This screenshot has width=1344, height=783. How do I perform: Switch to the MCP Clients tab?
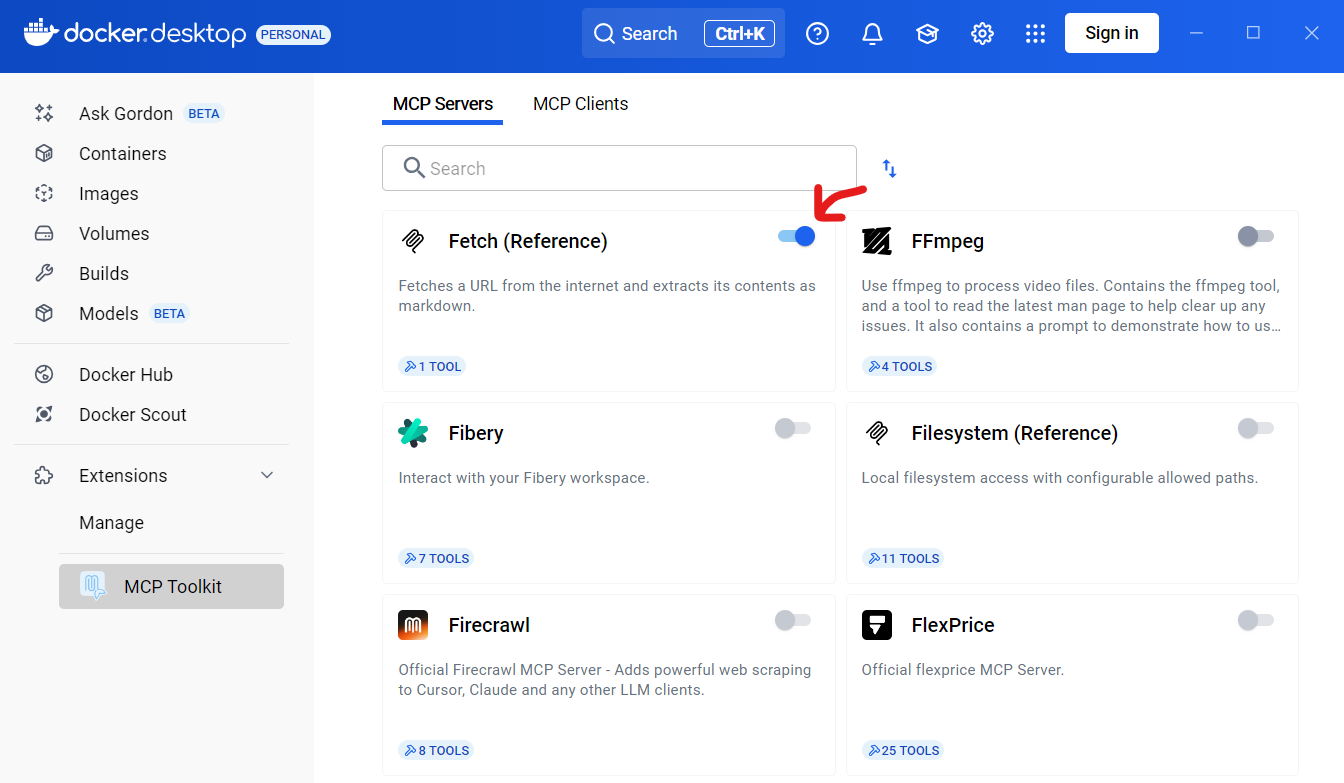pyautogui.click(x=581, y=104)
